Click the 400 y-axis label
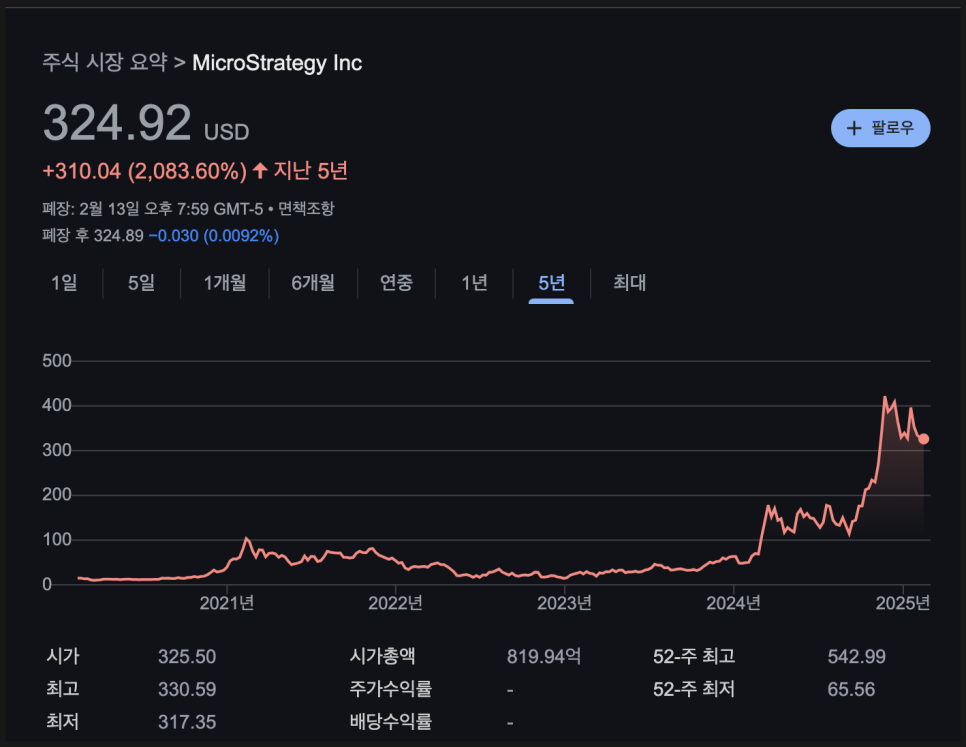This screenshot has width=966, height=747. (x=57, y=406)
